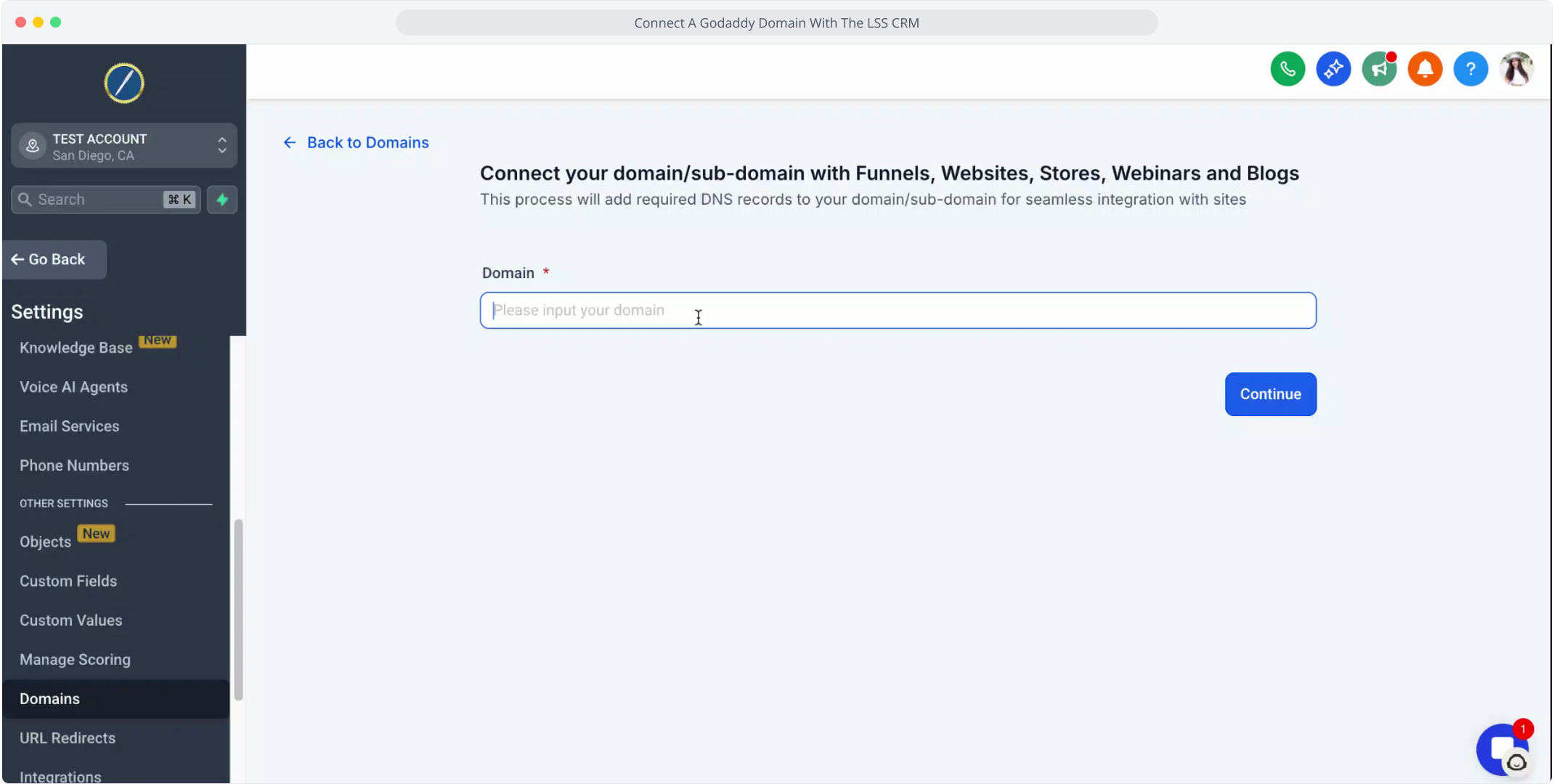Screen dimensions: 1554x784
Task: Click the green lightning quick actions icon
Action: pos(222,200)
